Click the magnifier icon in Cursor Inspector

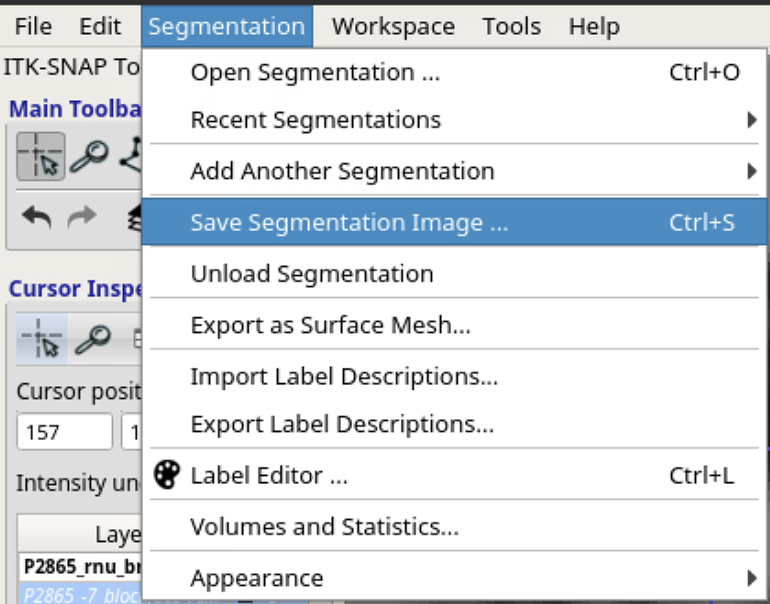[x=92, y=341]
